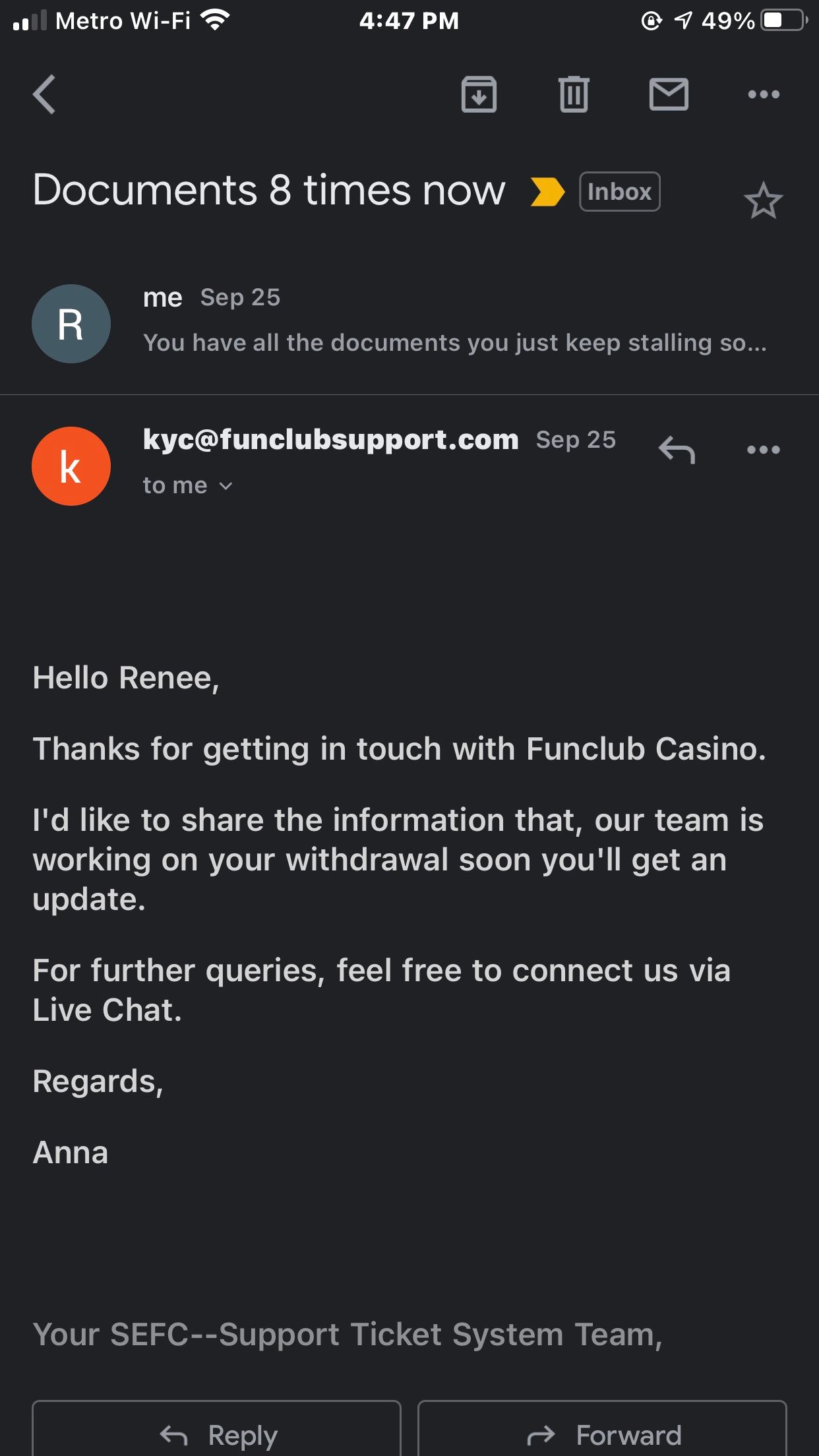The height and width of the screenshot is (1456, 819).
Task: Delete this email with trash icon
Action: pos(574,94)
